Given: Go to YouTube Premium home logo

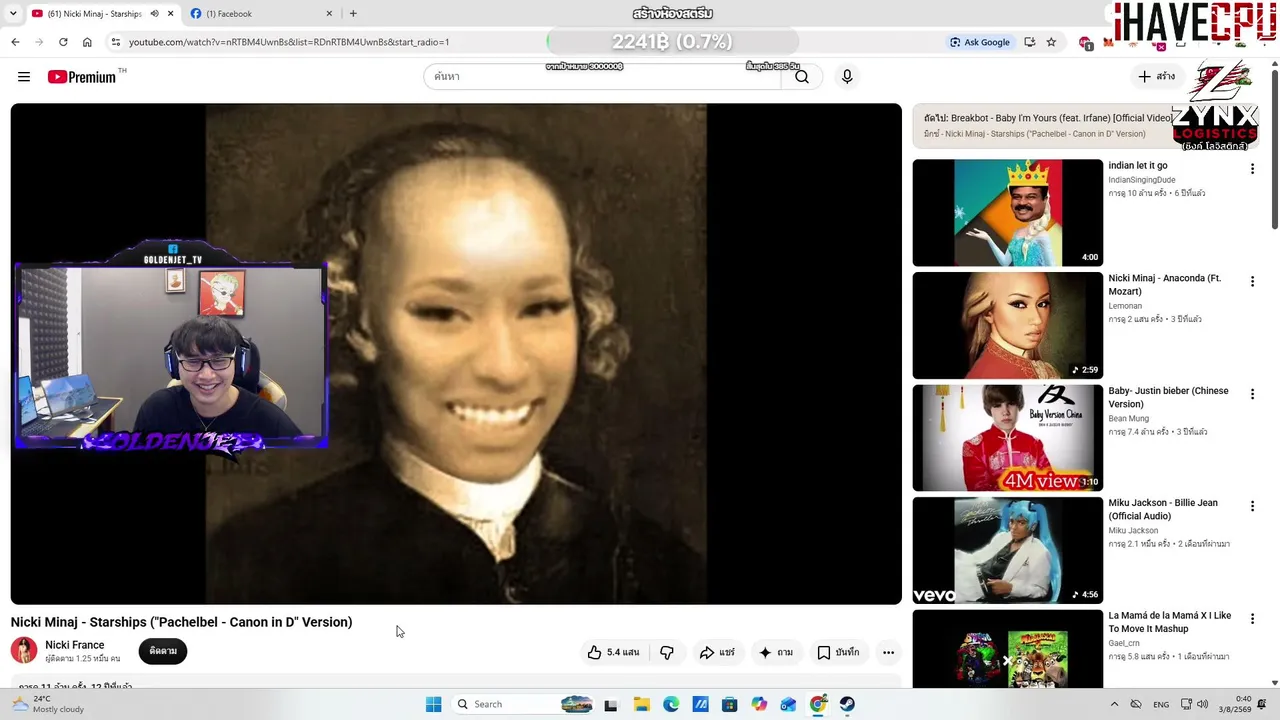Looking at the screenshot, I should pyautogui.click(x=81, y=77).
